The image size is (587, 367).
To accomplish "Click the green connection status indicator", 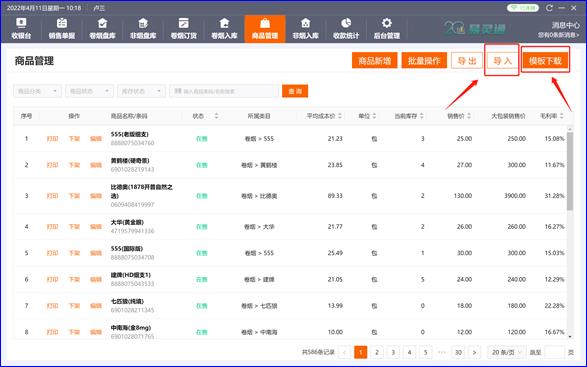I will pyautogui.click(x=523, y=8).
